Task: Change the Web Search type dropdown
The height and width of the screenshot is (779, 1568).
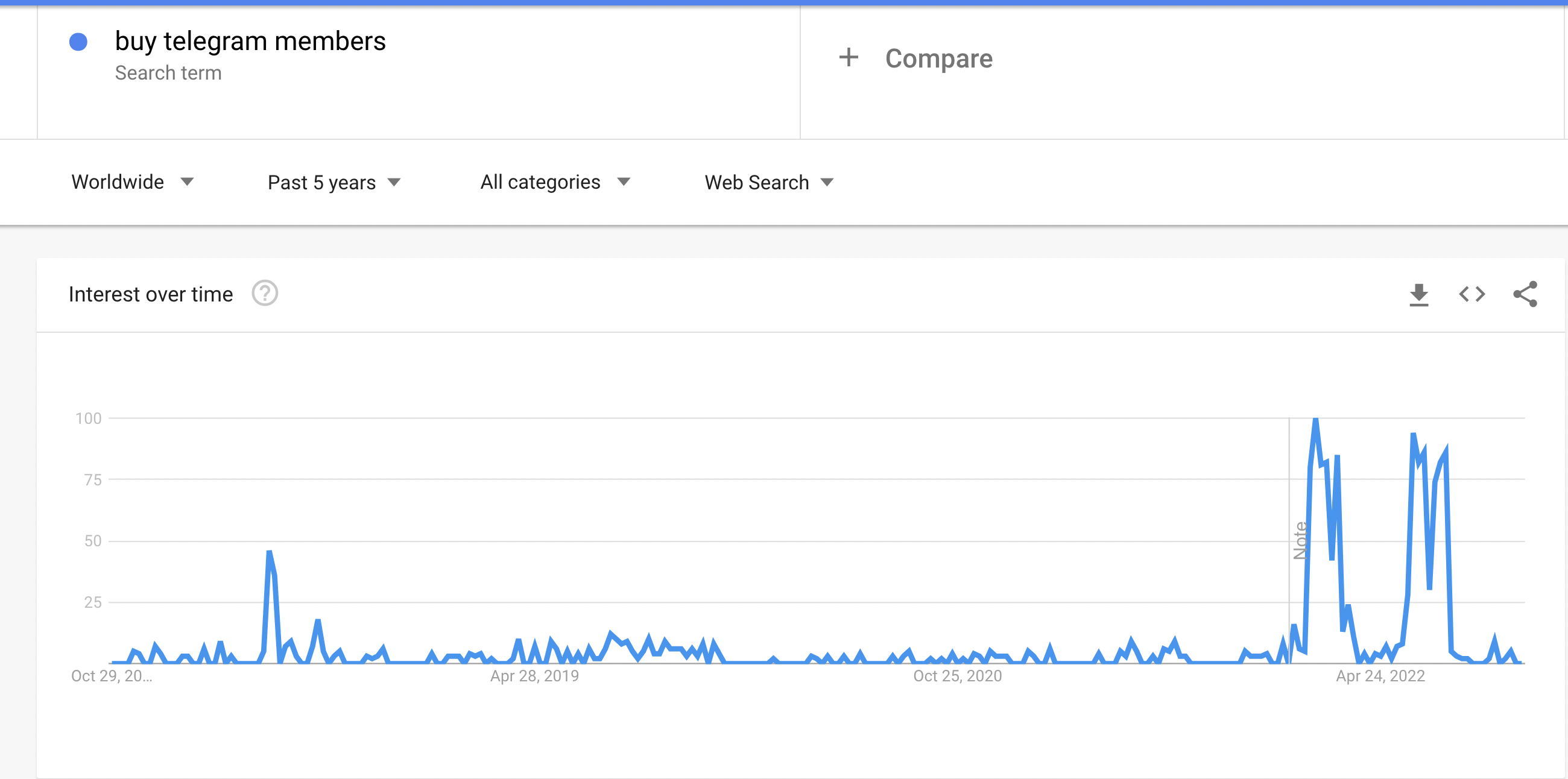Action: 768,183
